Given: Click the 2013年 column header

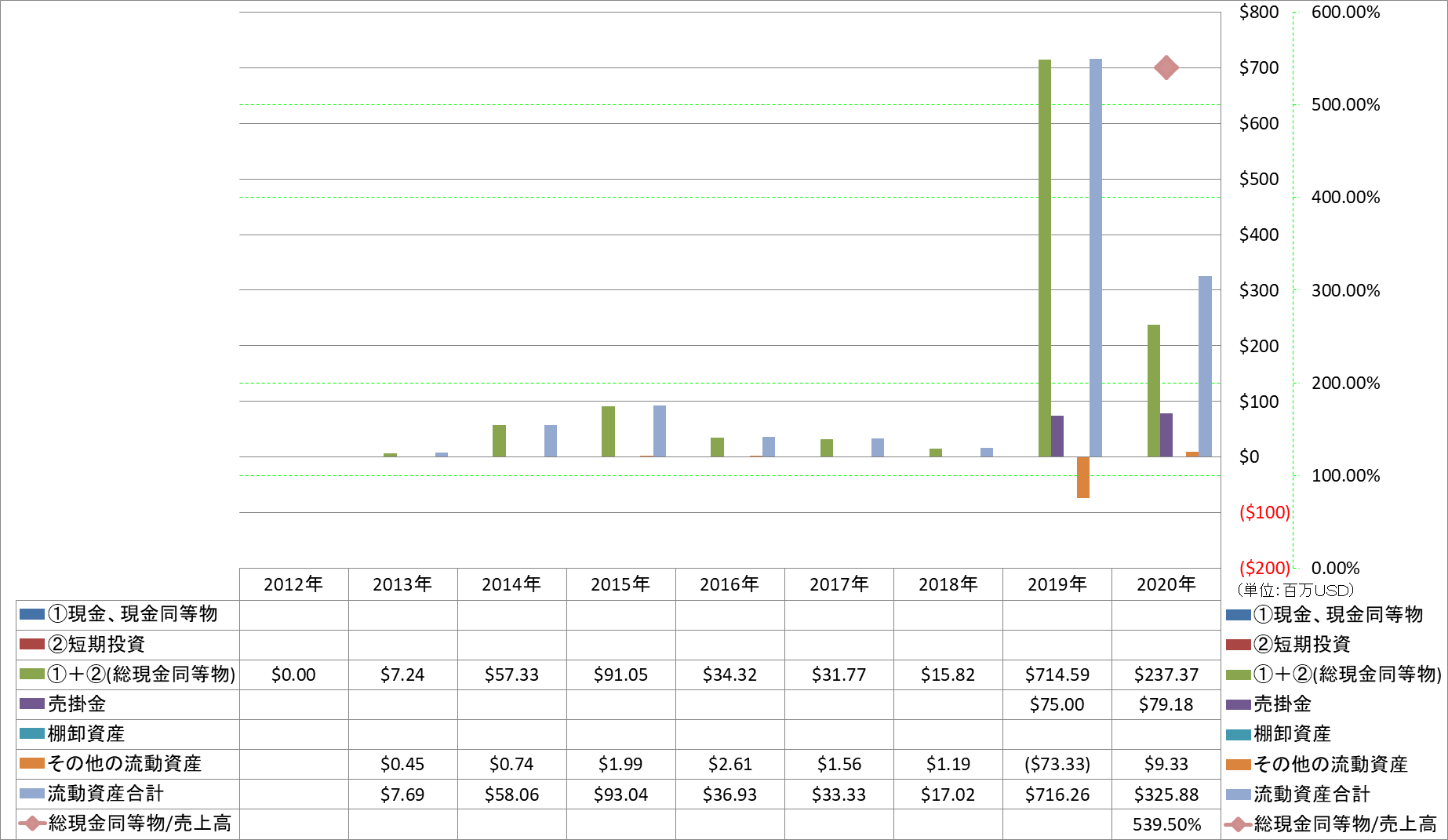Looking at the screenshot, I should pyautogui.click(x=402, y=584).
